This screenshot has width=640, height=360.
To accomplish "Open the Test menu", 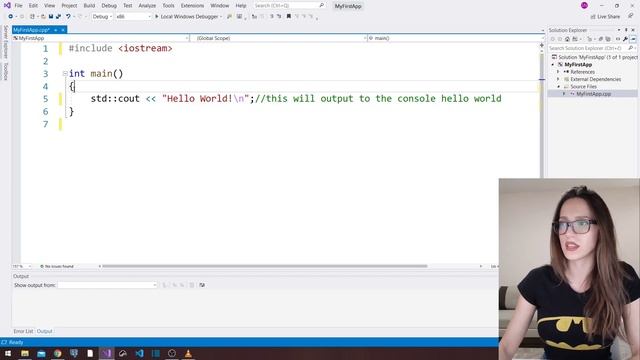I will 128,6.
